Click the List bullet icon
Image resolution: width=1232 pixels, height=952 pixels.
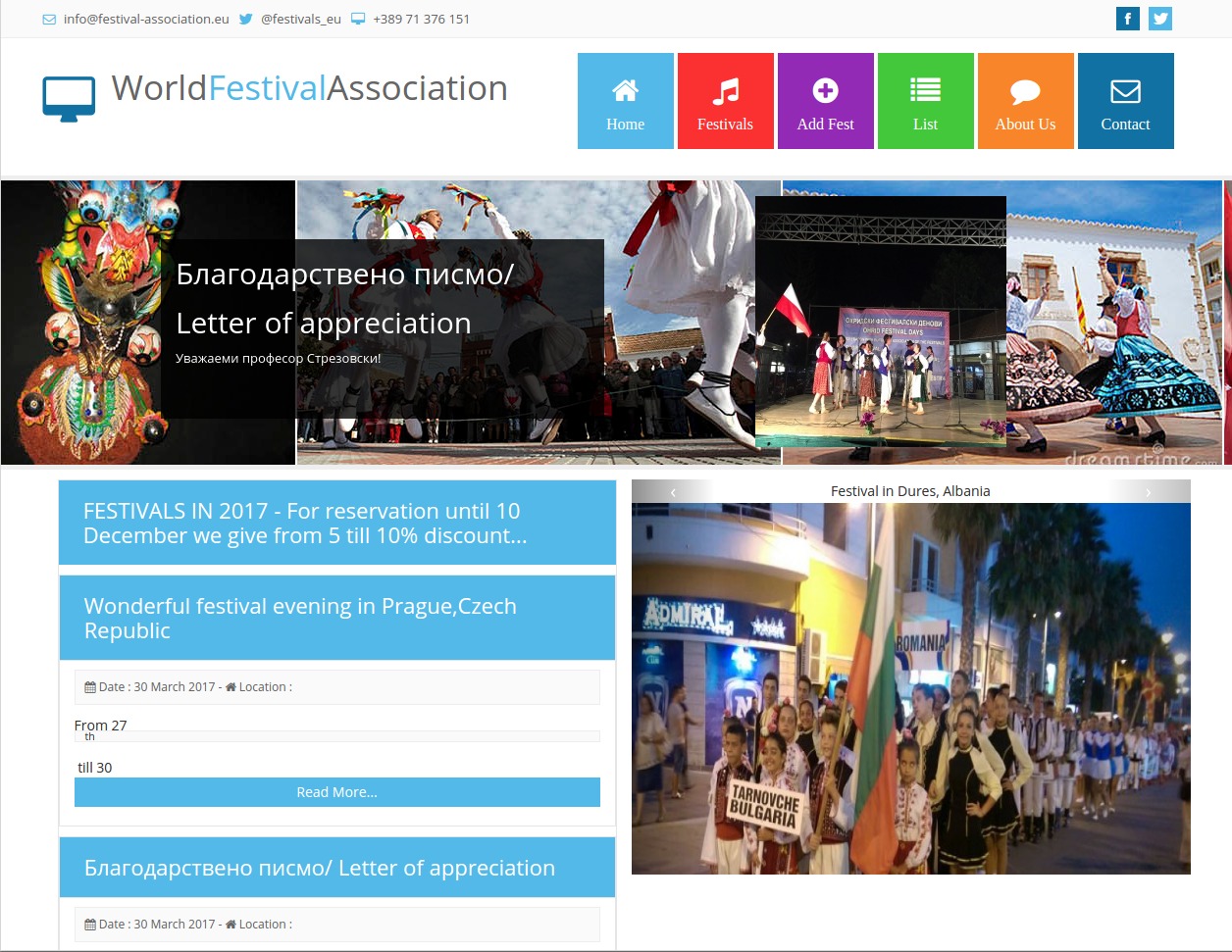click(925, 89)
